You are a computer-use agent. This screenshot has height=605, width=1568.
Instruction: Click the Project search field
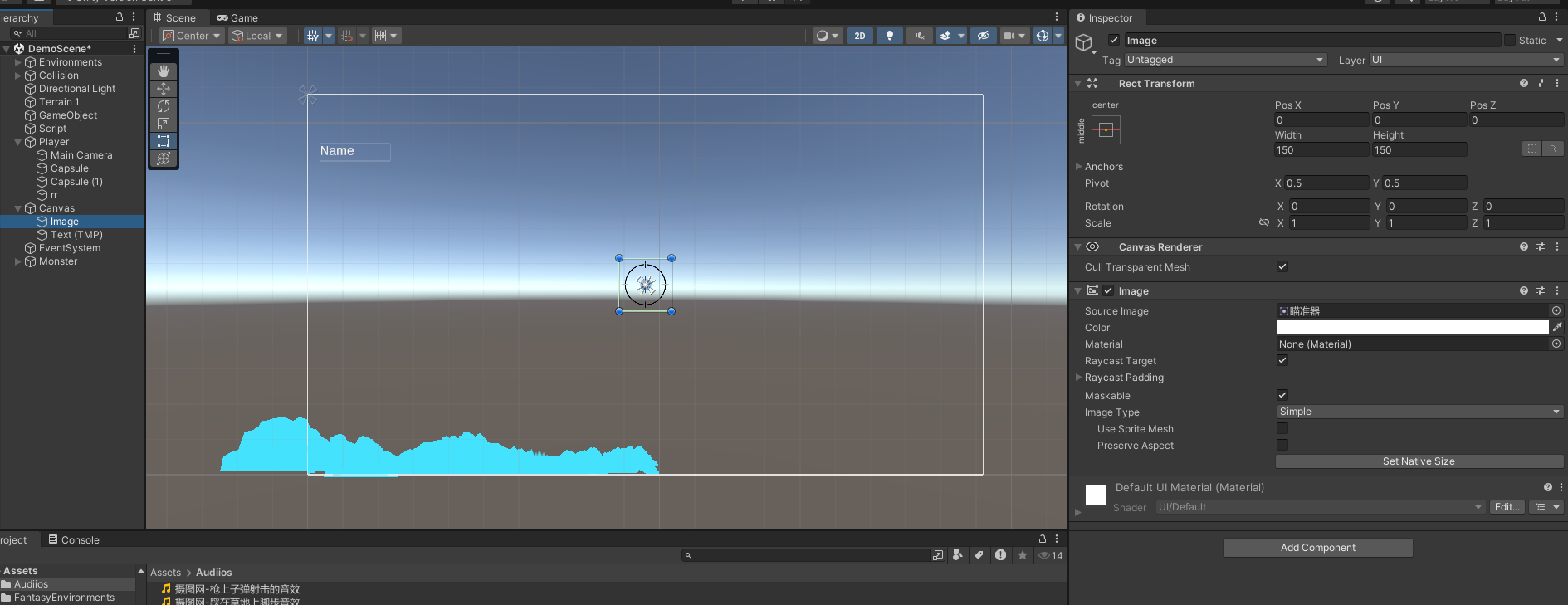(807, 555)
